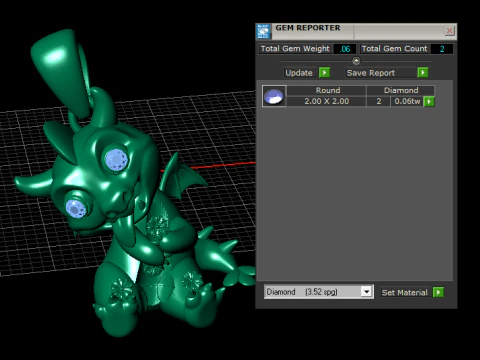
Task: Click the green arrow next to Update
Action: click(x=324, y=73)
